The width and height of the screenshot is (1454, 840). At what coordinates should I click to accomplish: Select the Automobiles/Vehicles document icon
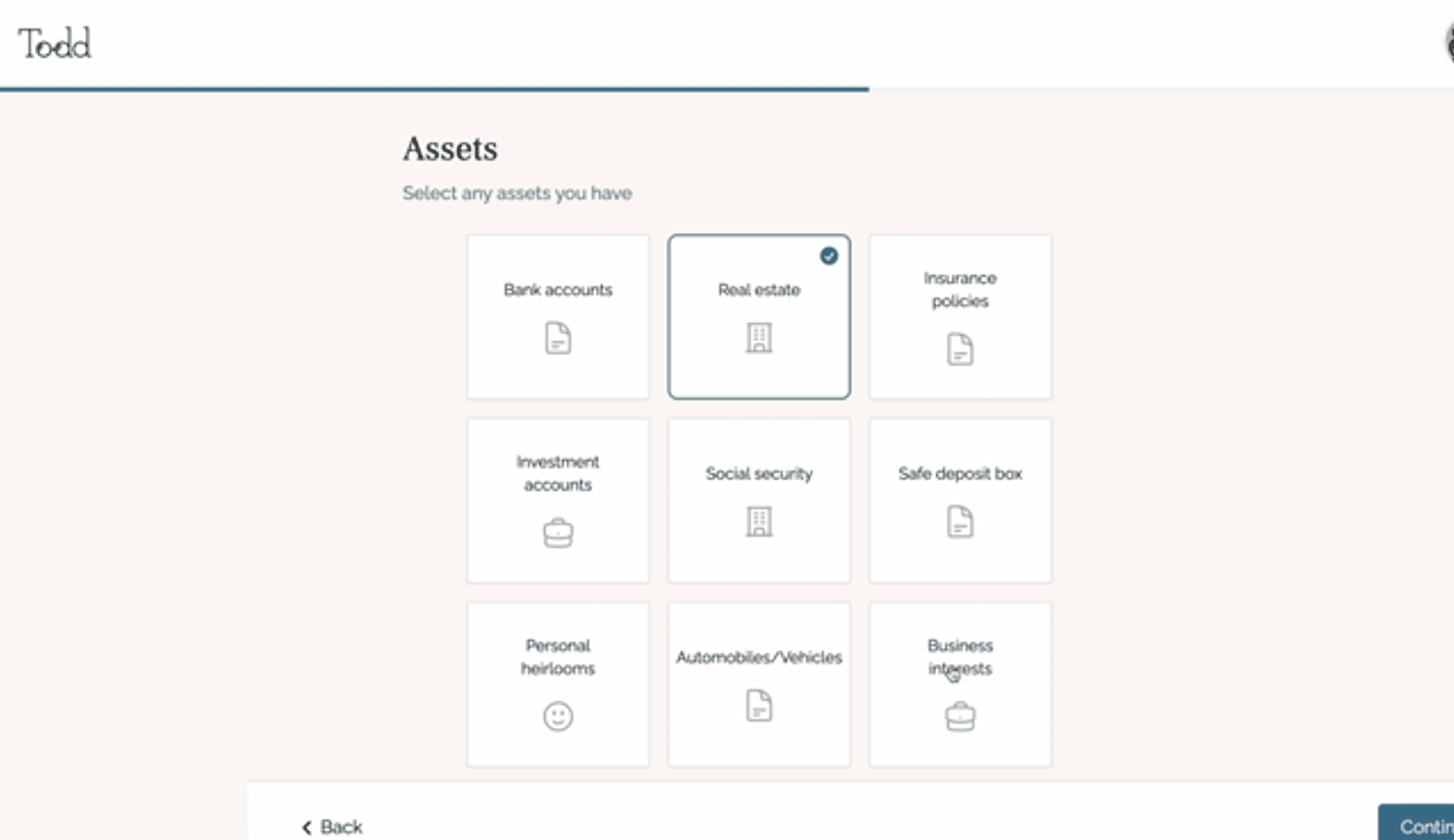pyautogui.click(x=758, y=705)
